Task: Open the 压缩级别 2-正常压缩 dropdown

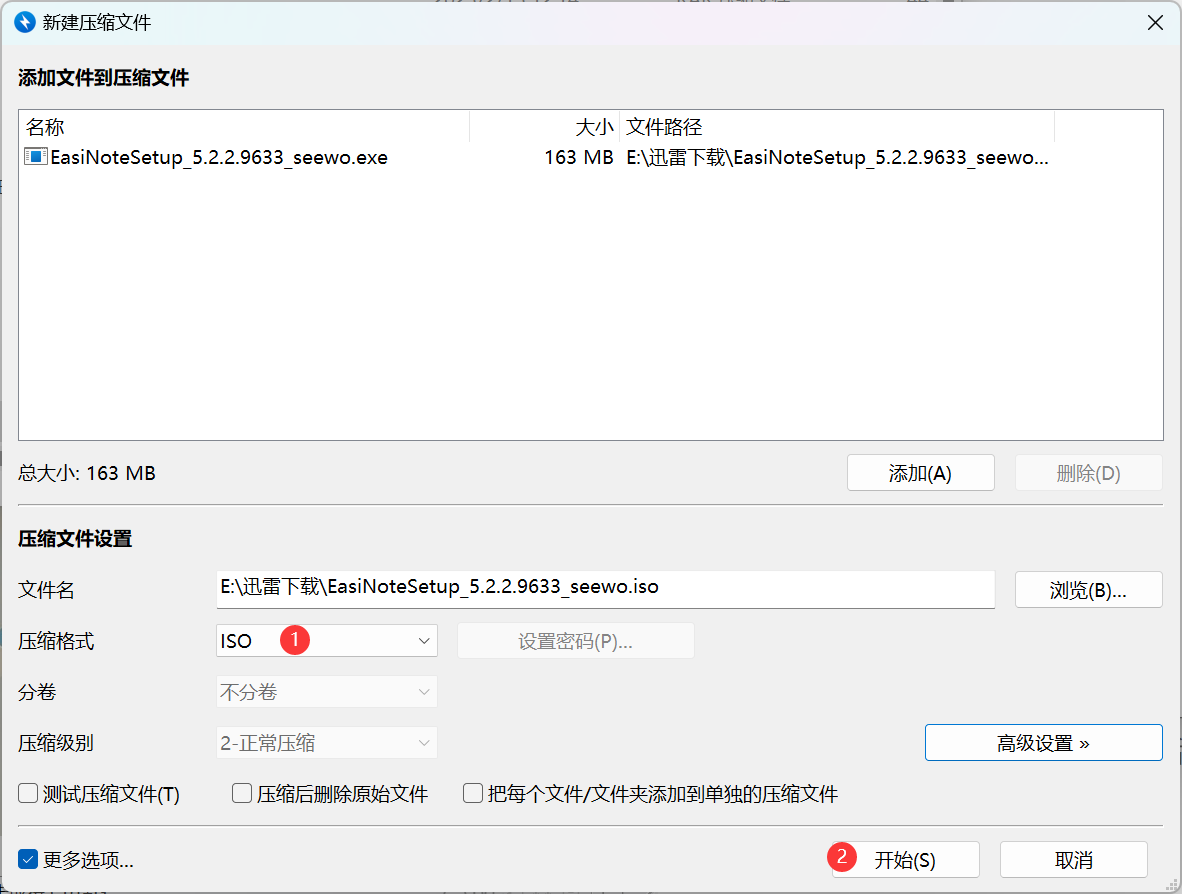Action: coord(327,743)
